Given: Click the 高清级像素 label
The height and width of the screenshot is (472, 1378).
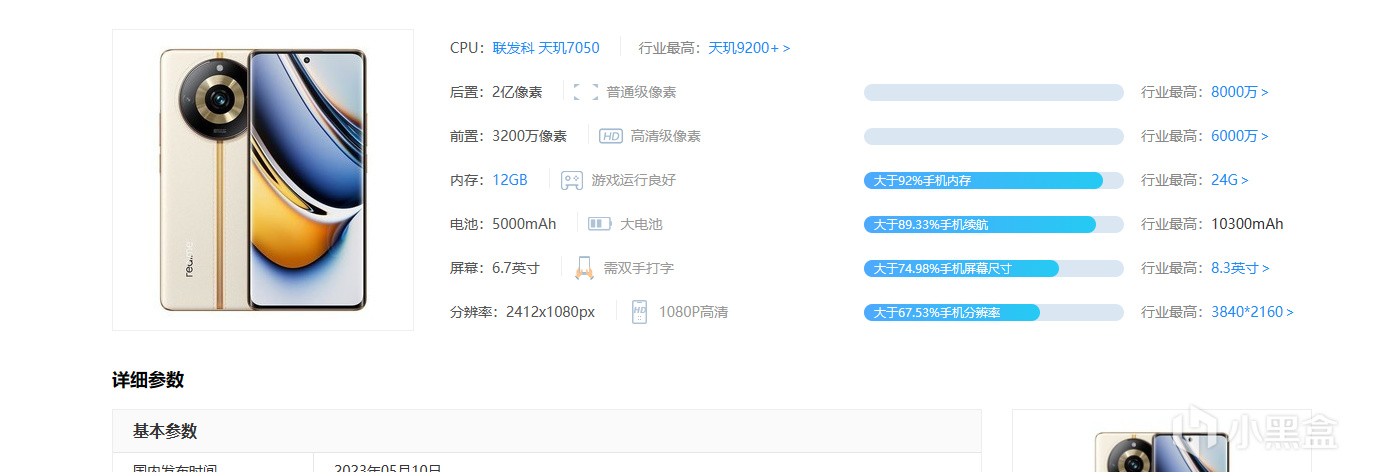Looking at the screenshot, I should (666, 136).
